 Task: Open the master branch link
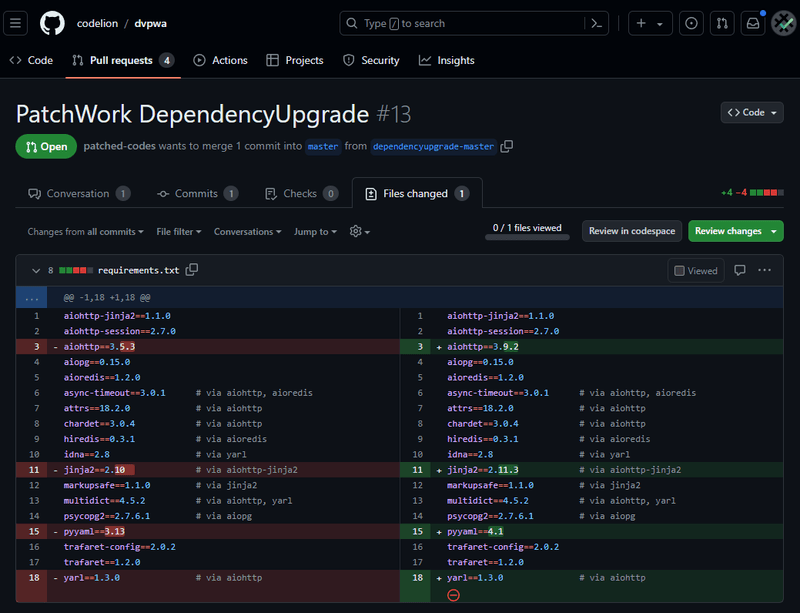[x=323, y=146]
